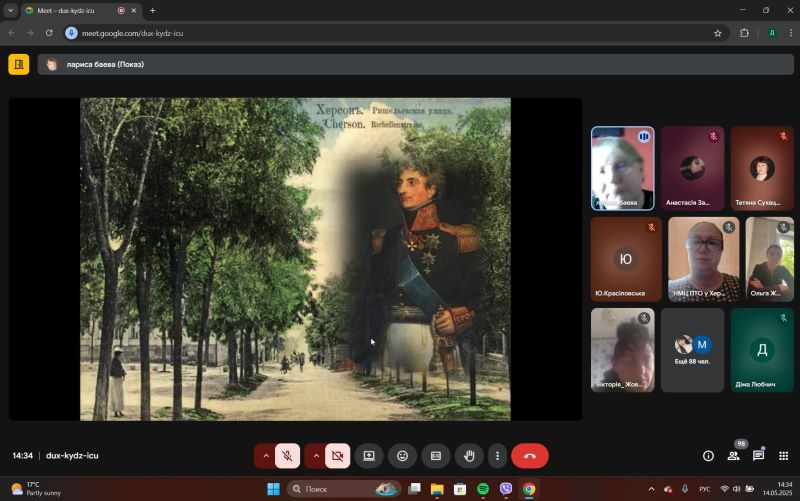Open Microsoft Store on the taskbar

click(460, 489)
